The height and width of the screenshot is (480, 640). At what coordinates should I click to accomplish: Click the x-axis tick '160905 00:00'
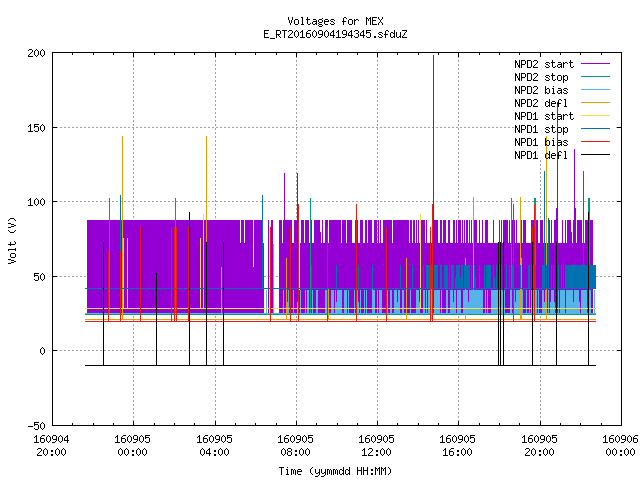coord(133,446)
